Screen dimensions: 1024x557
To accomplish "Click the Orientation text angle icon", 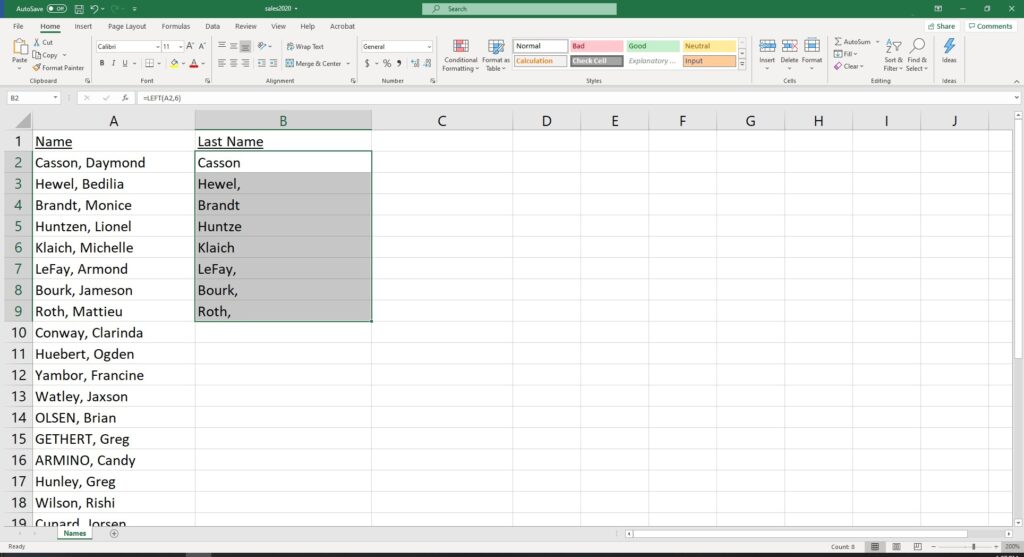I will (x=262, y=46).
